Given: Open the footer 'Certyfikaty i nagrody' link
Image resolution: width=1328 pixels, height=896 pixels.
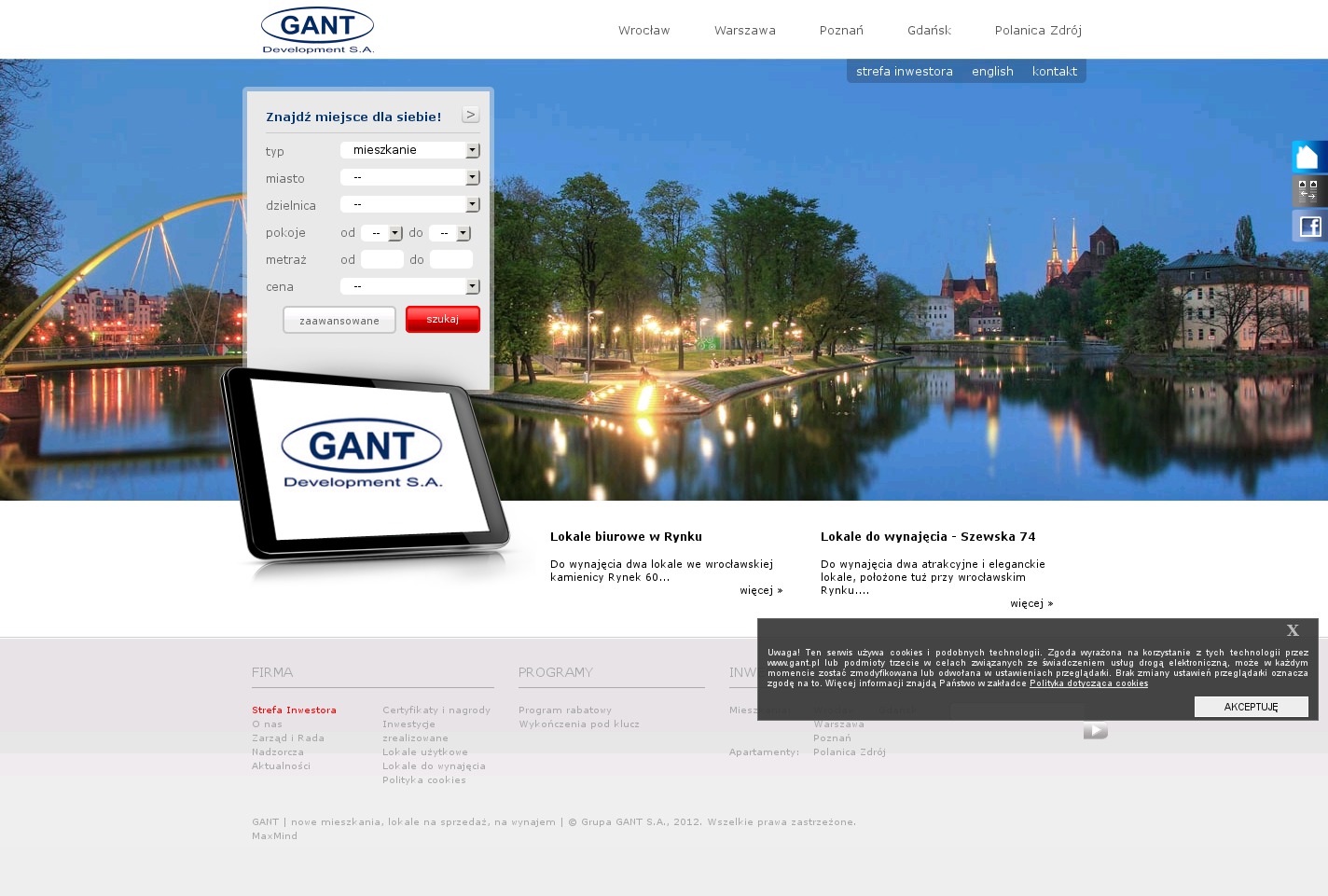Looking at the screenshot, I should click(436, 710).
